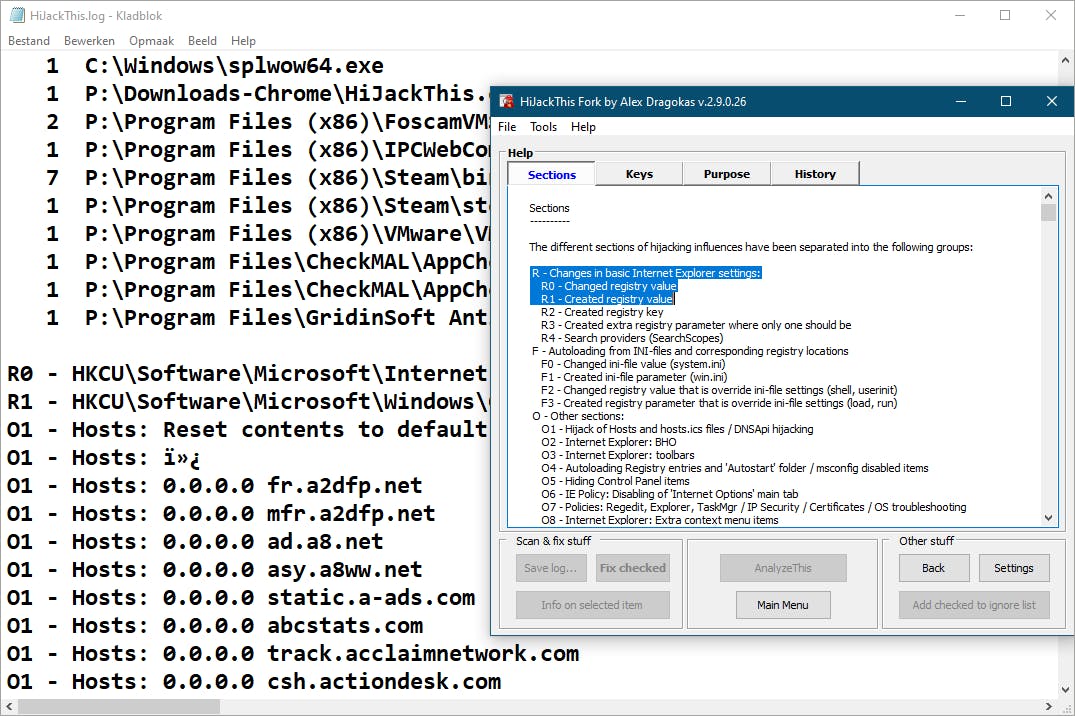Click Kladblok horizontal scrollbar left arrow

[x=9, y=706]
